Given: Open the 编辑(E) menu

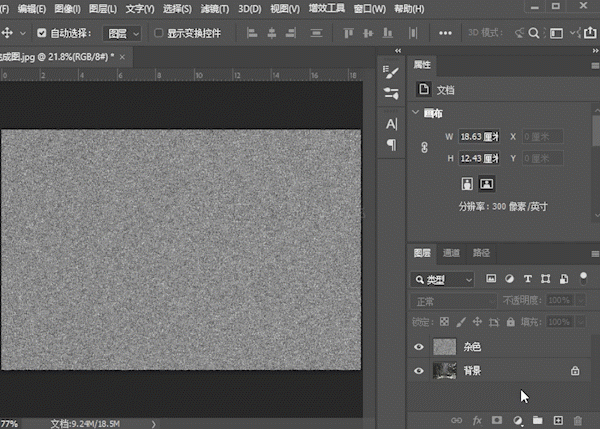Looking at the screenshot, I should (32, 9).
